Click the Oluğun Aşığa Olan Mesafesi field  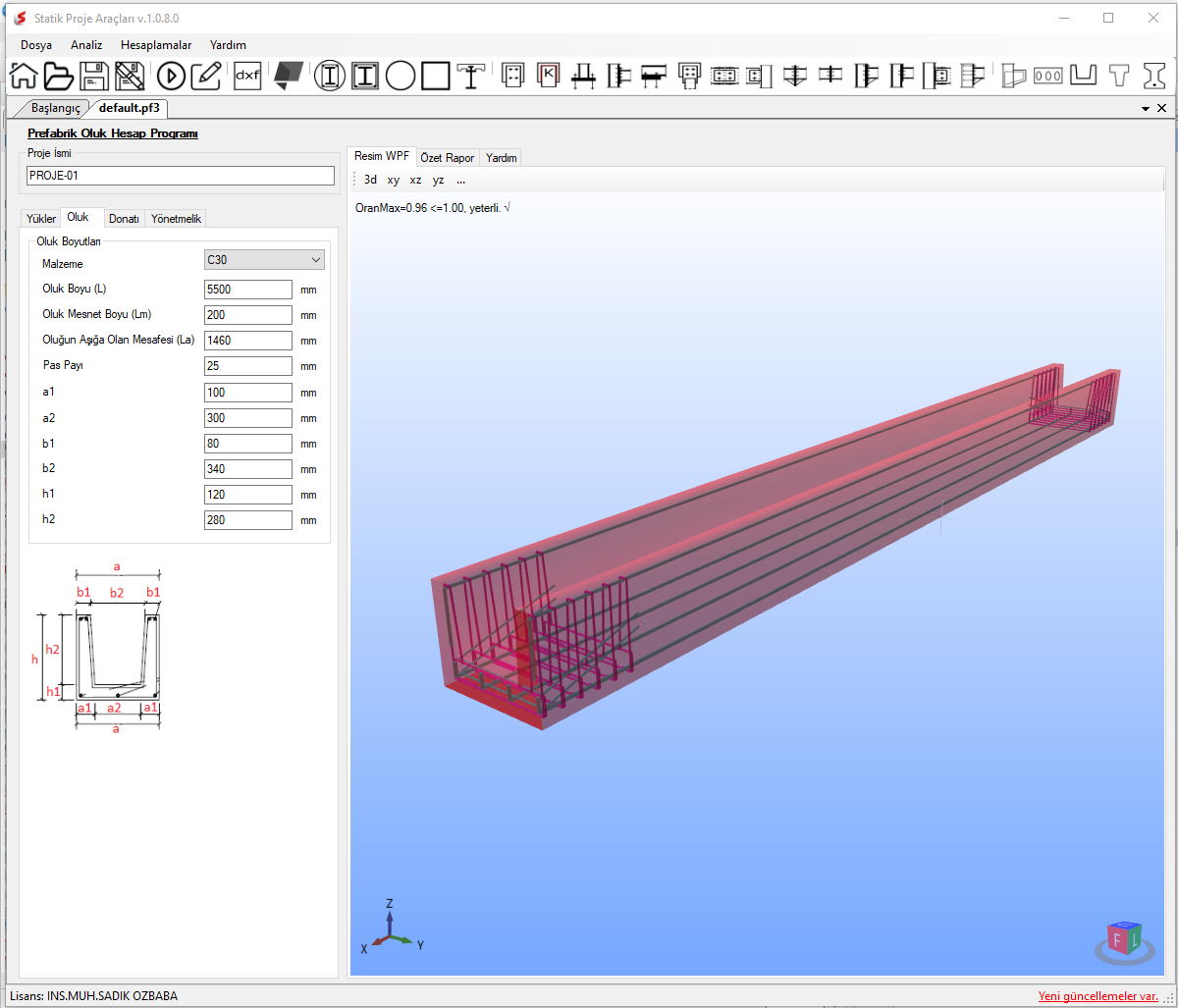248,341
